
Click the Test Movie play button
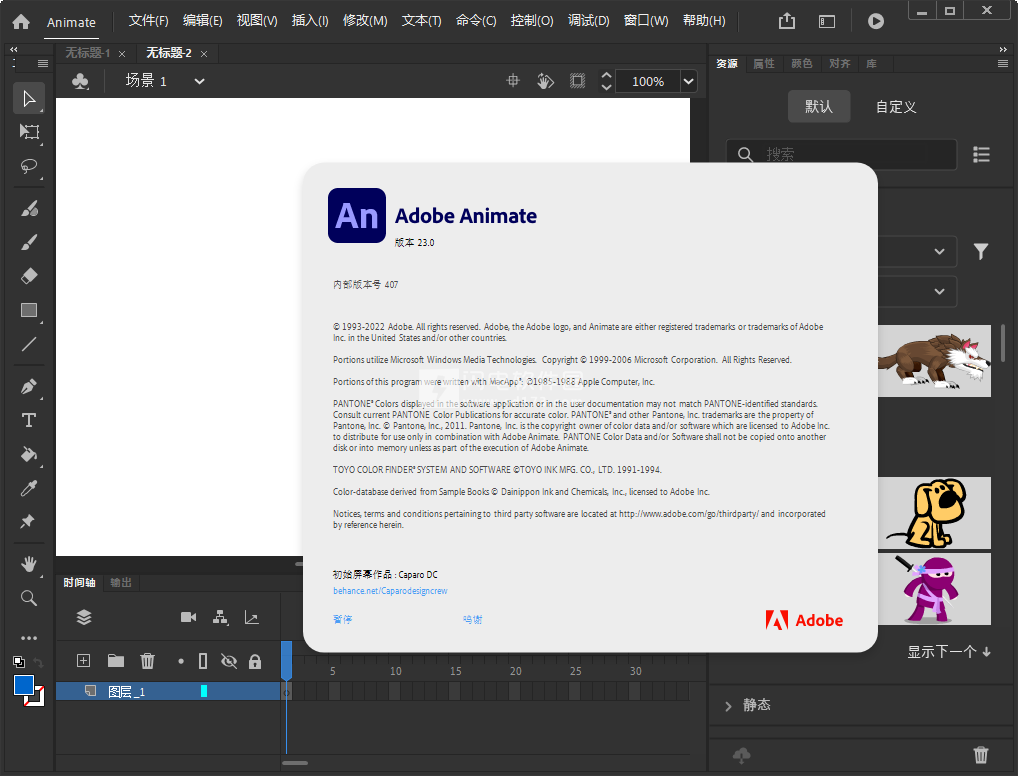tap(876, 21)
